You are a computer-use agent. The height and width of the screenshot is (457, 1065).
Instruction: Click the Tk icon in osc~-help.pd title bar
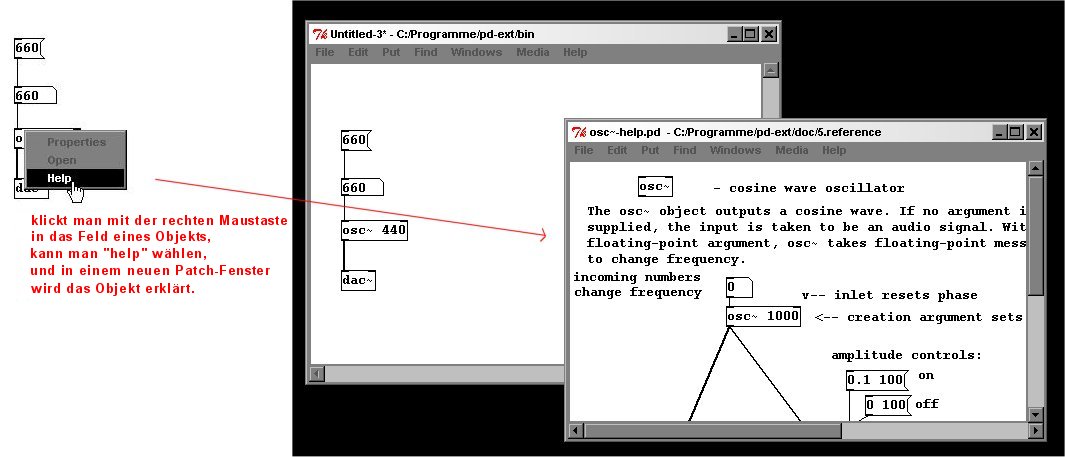coord(579,132)
